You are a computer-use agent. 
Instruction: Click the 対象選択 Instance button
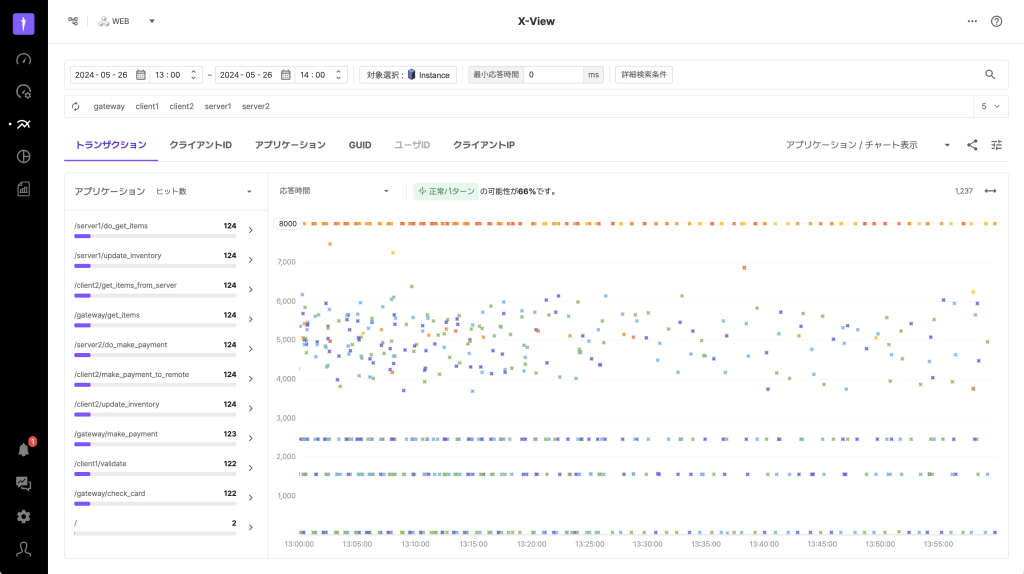[408, 75]
